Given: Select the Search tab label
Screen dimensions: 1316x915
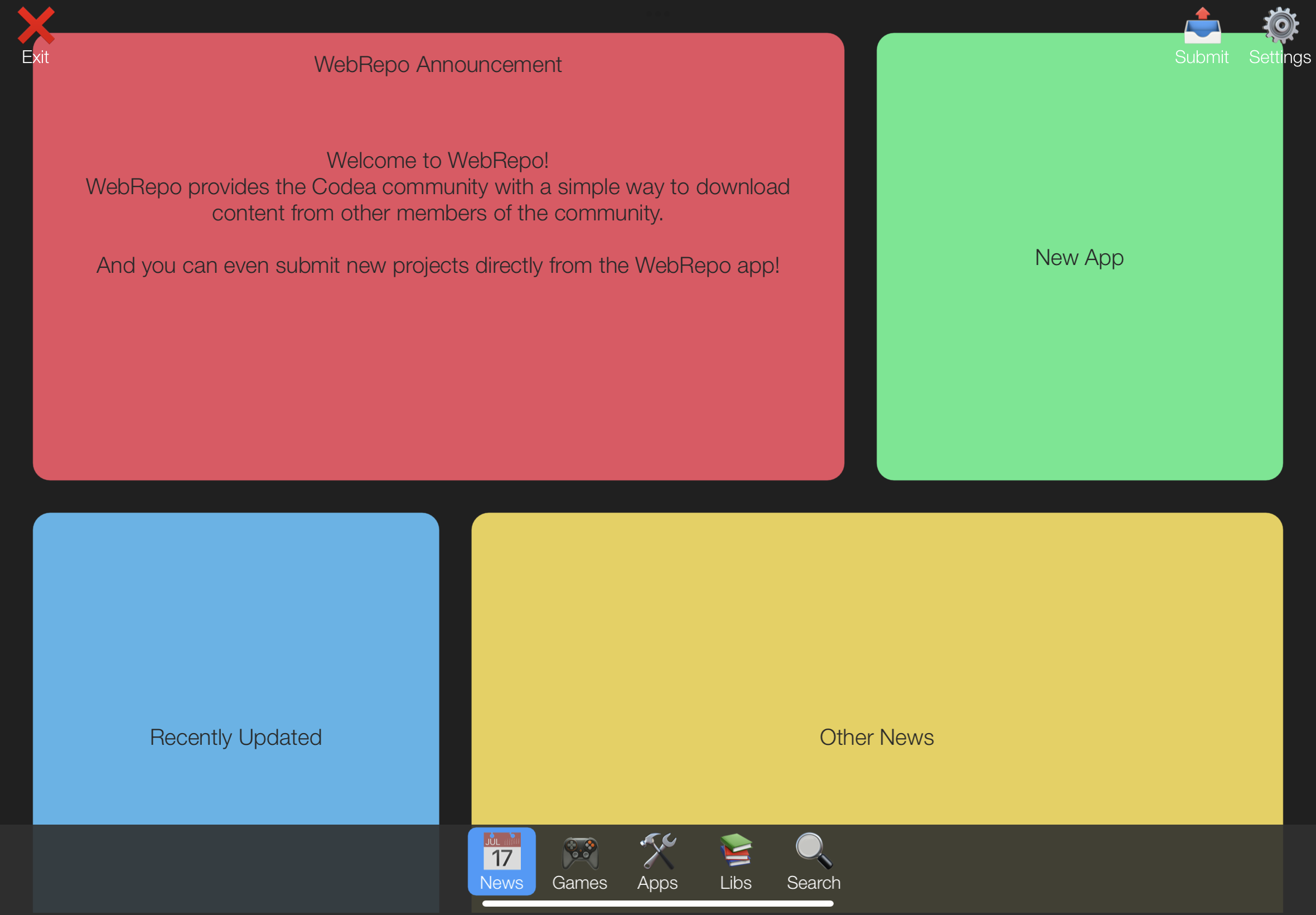Looking at the screenshot, I should [814, 883].
